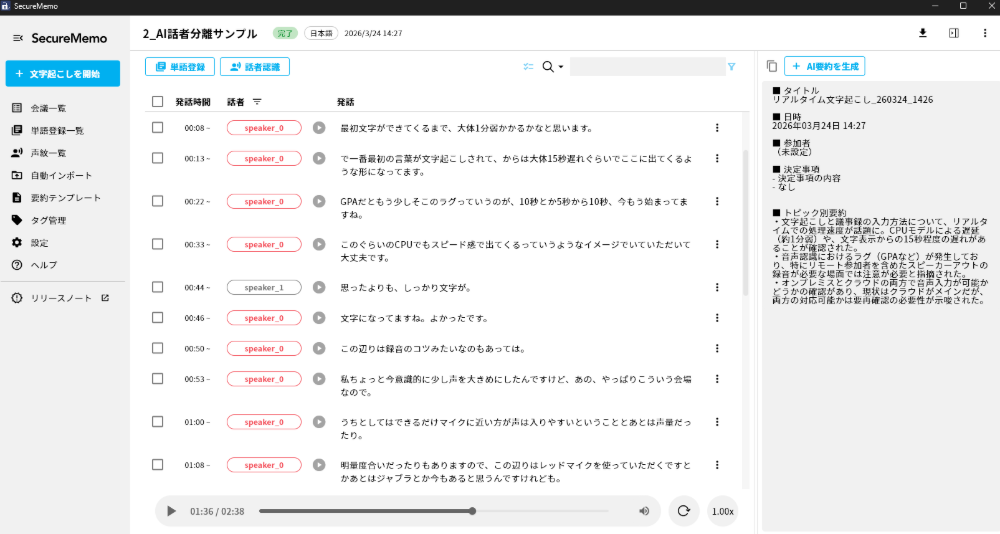Open the header three-dot options menu
1000x534 pixels.
(x=985, y=33)
